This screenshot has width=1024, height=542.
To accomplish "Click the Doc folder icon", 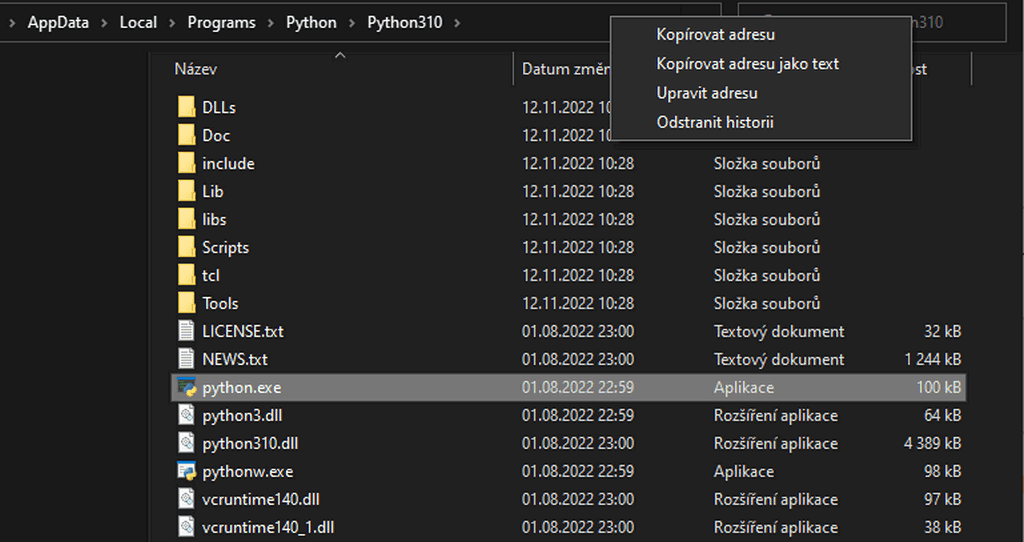I will [x=187, y=135].
